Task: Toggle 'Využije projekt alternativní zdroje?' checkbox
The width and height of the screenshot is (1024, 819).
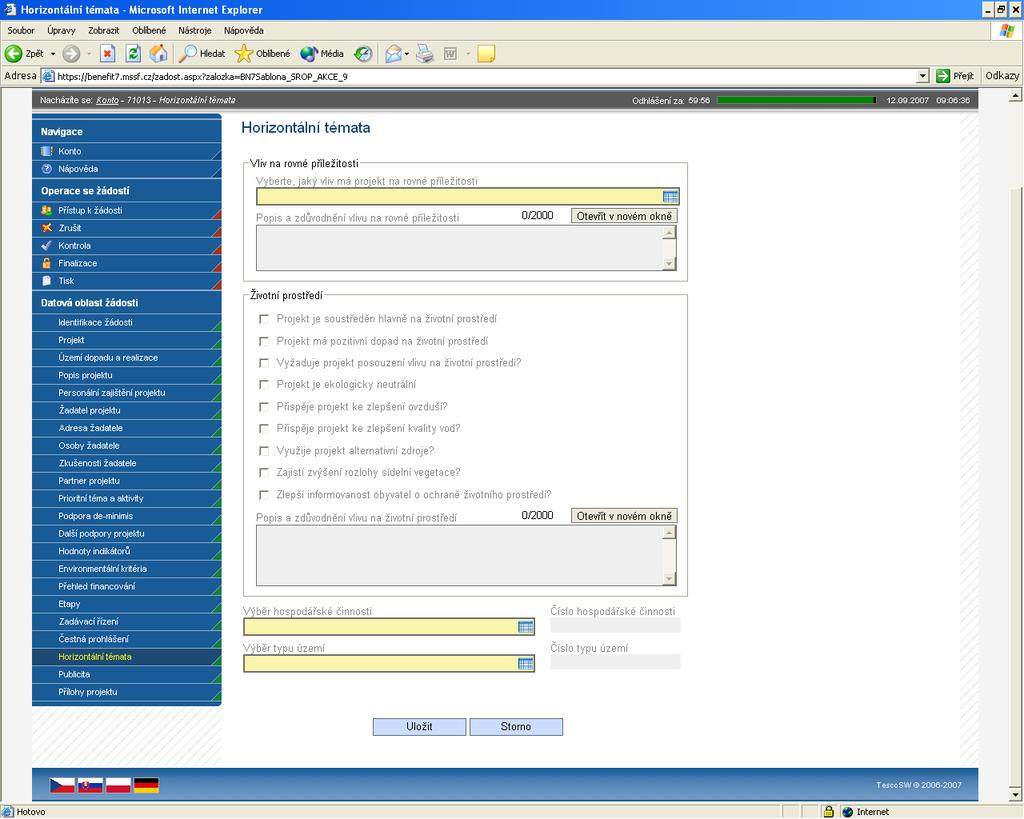Action: [x=264, y=451]
